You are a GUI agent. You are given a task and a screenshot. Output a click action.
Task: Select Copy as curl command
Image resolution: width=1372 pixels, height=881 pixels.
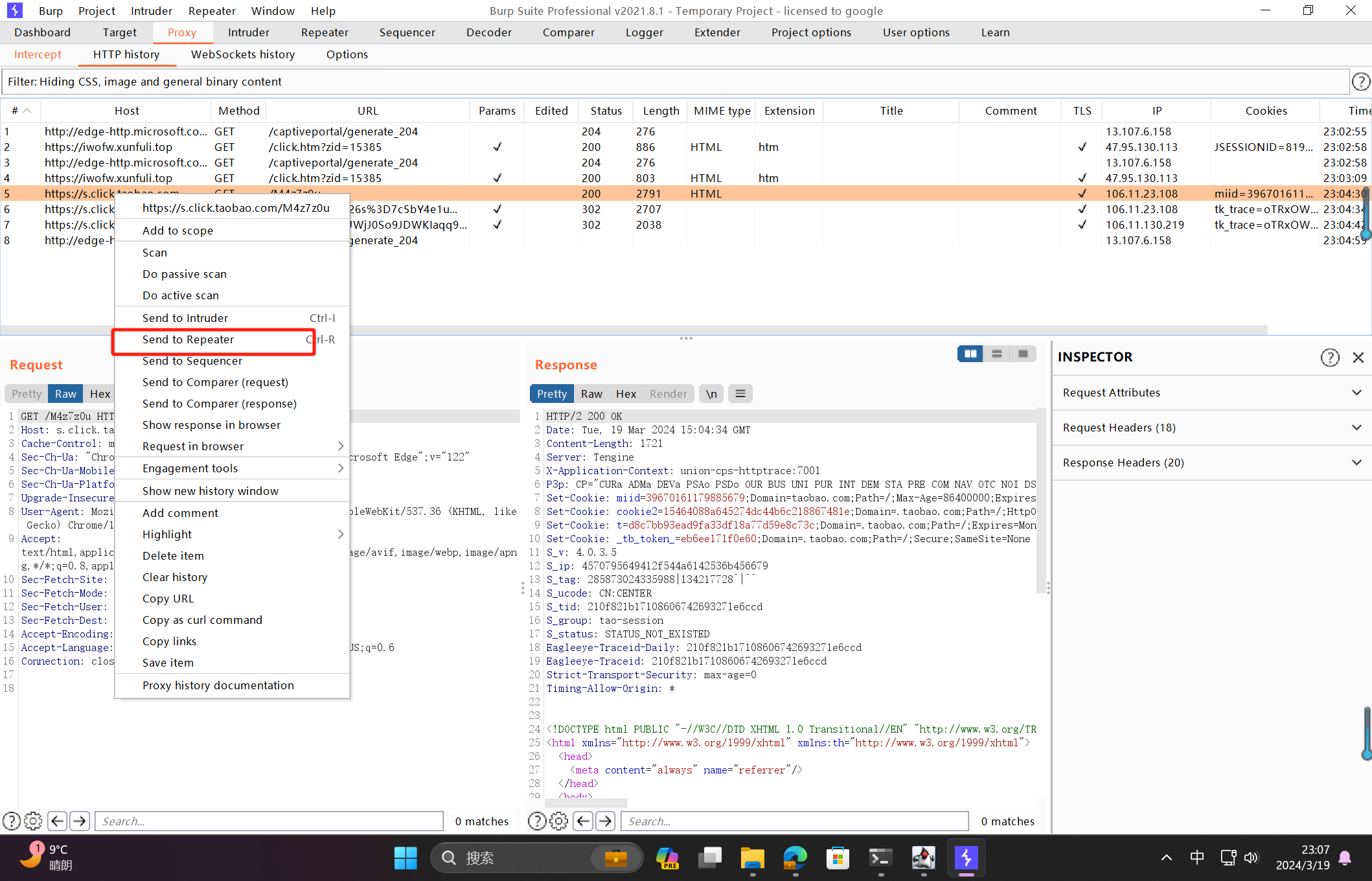click(202, 620)
